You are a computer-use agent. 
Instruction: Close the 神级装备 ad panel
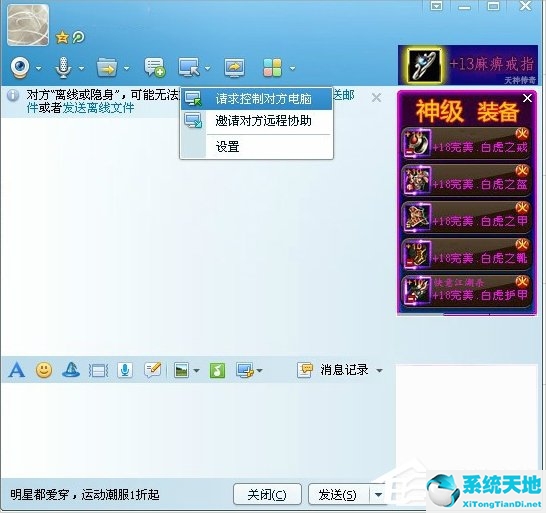[527, 99]
